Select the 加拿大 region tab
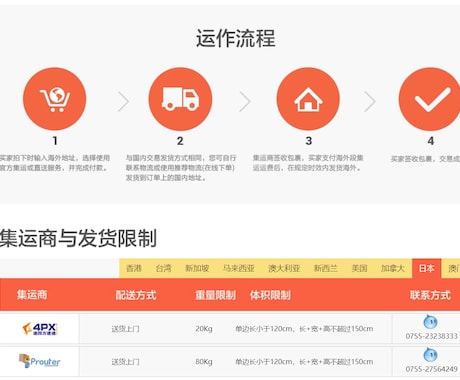 click(x=393, y=268)
